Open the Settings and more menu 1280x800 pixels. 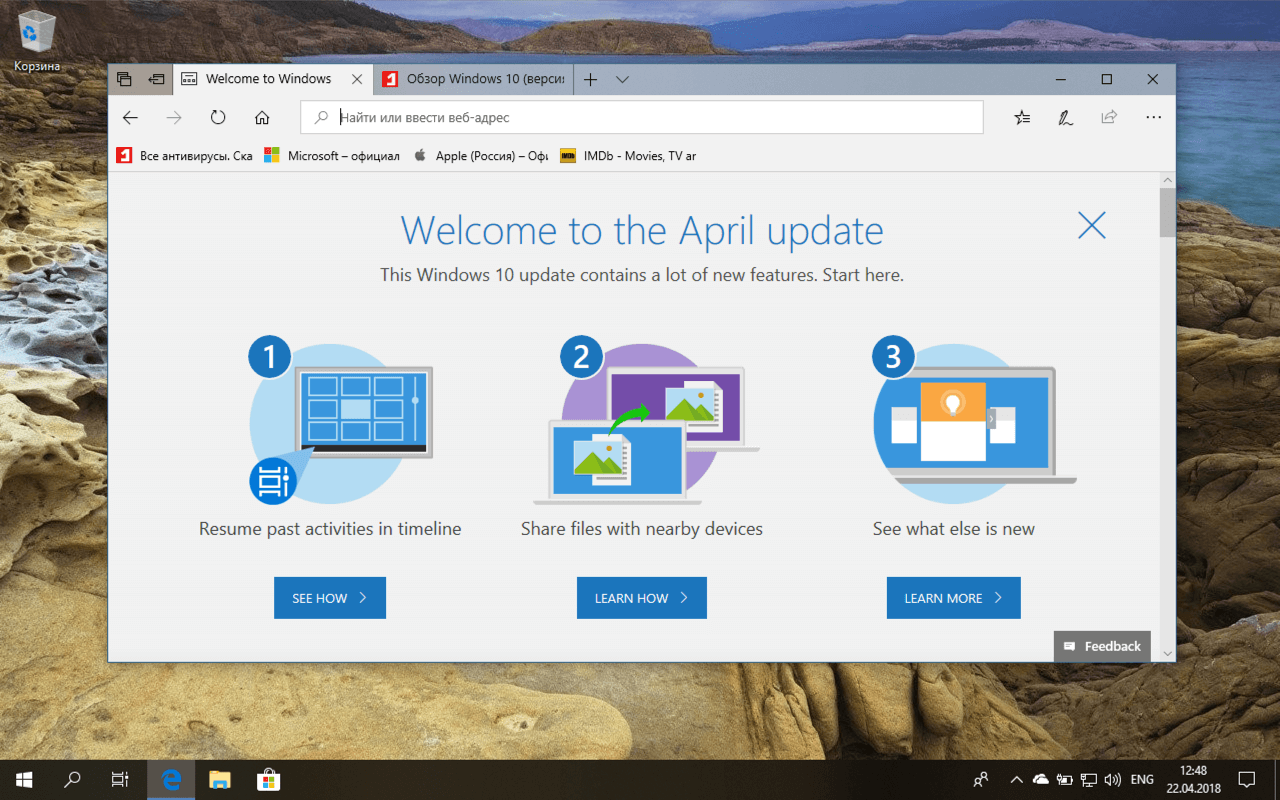(x=1152, y=117)
